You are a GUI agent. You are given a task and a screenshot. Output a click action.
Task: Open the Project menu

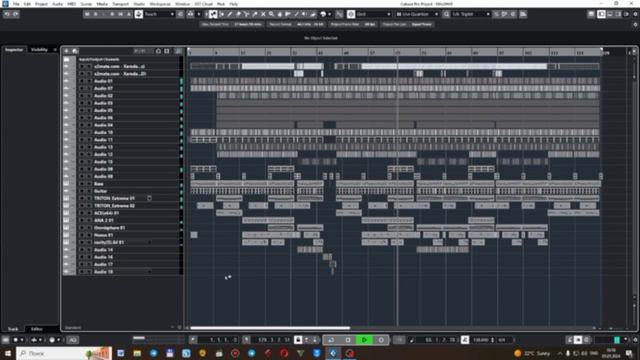tap(41, 4)
